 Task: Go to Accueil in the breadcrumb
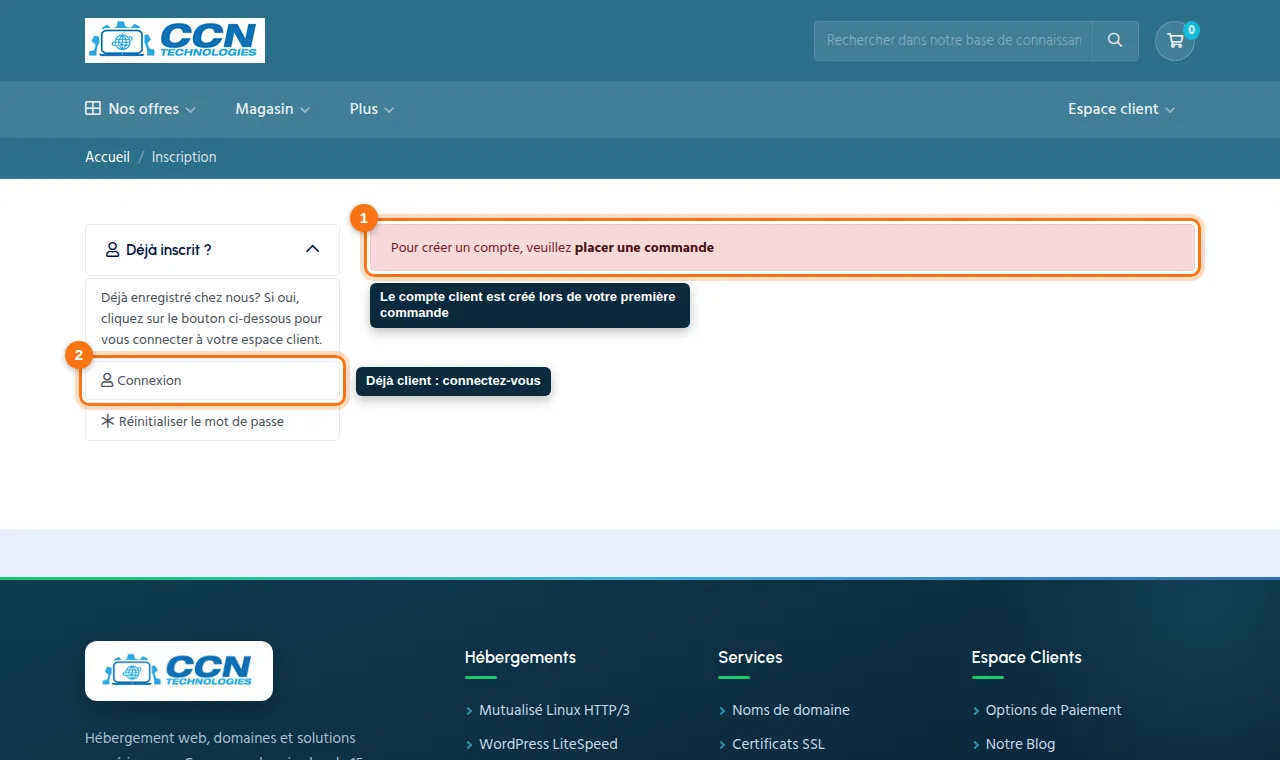point(107,157)
